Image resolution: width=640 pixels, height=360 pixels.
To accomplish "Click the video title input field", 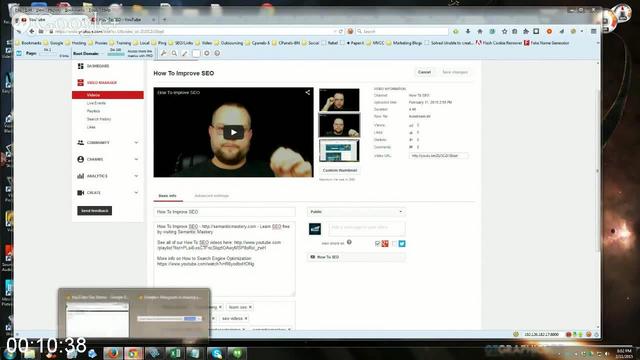I will click(224, 212).
